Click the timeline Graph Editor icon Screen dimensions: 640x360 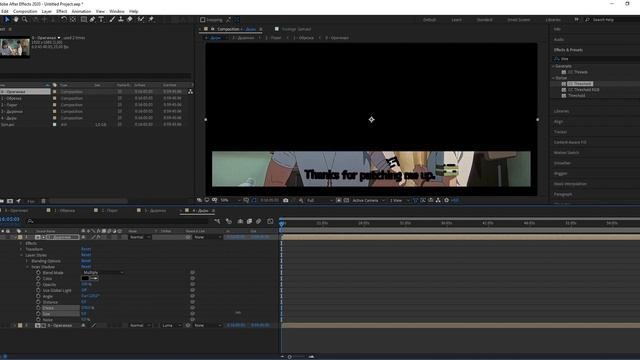pos(270,221)
